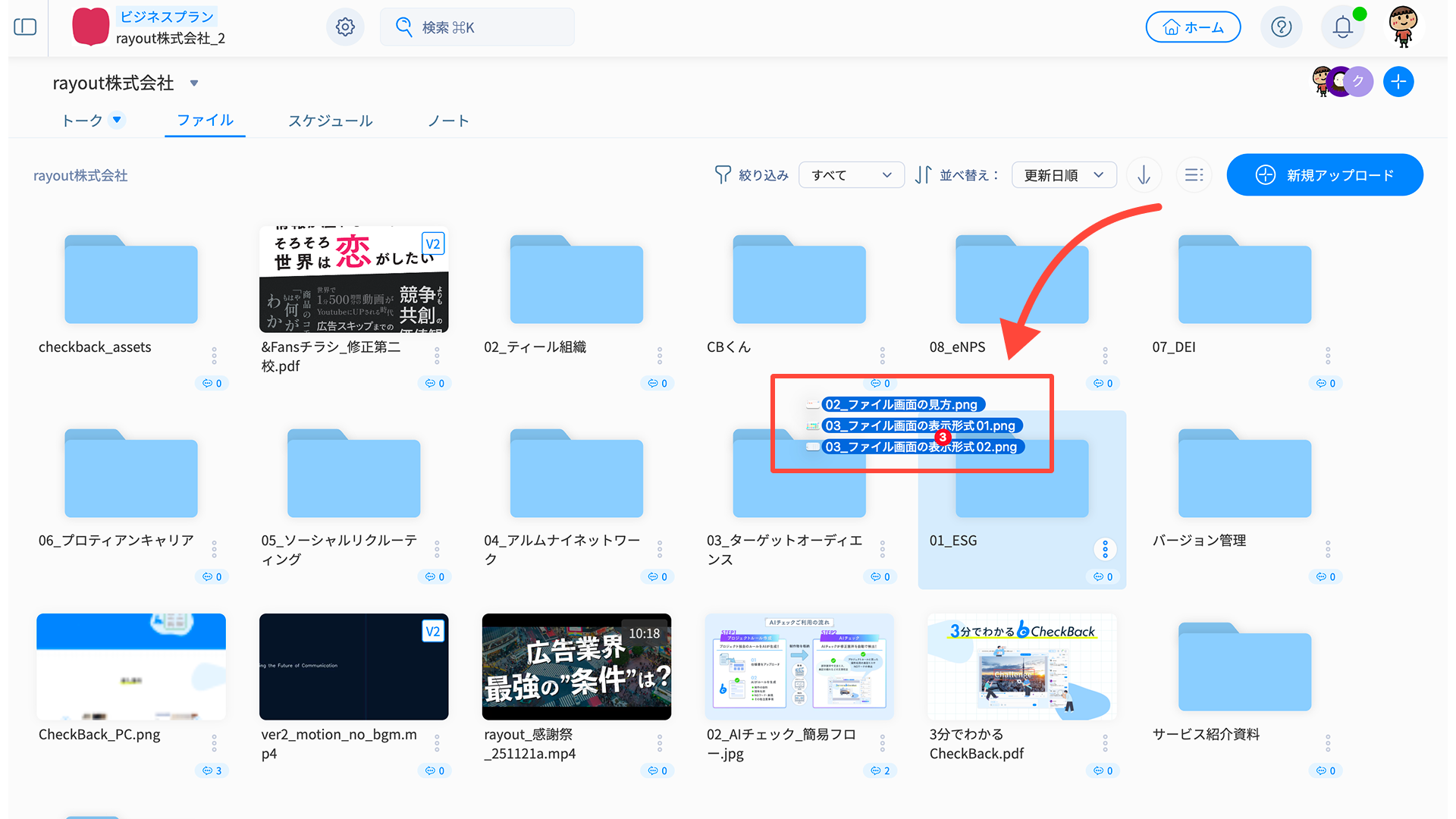Click the sort direction arrow icon
This screenshot has width=1456, height=819.
1144,175
